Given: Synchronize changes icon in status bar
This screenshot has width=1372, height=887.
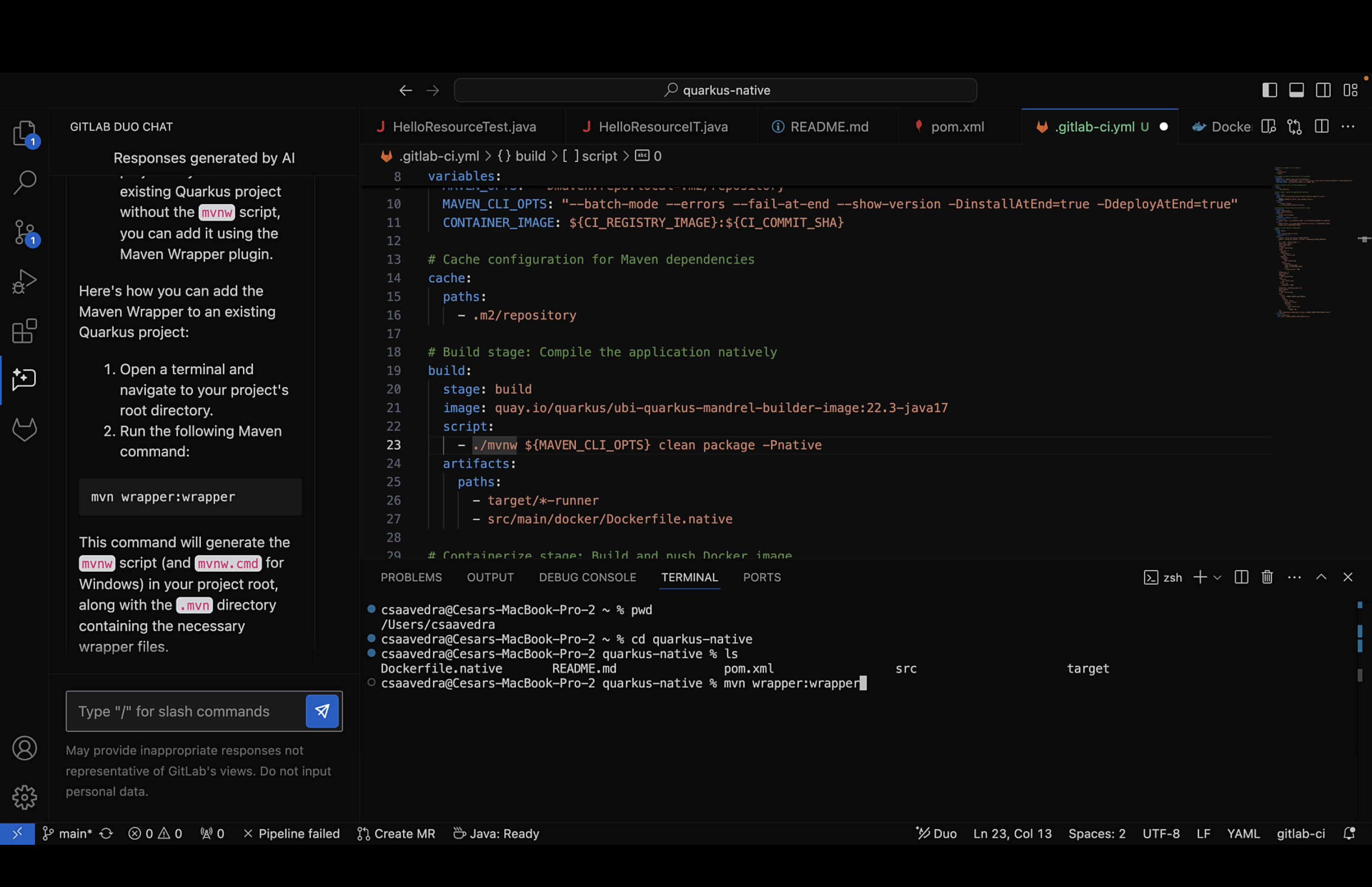Looking at the screenshot, I should point(106,833).
